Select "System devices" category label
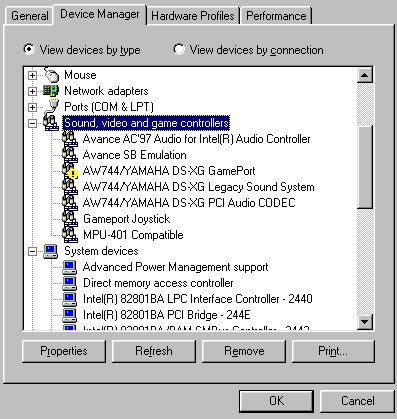The height and width of the screenshot is (419, 397). click(101, 251)
